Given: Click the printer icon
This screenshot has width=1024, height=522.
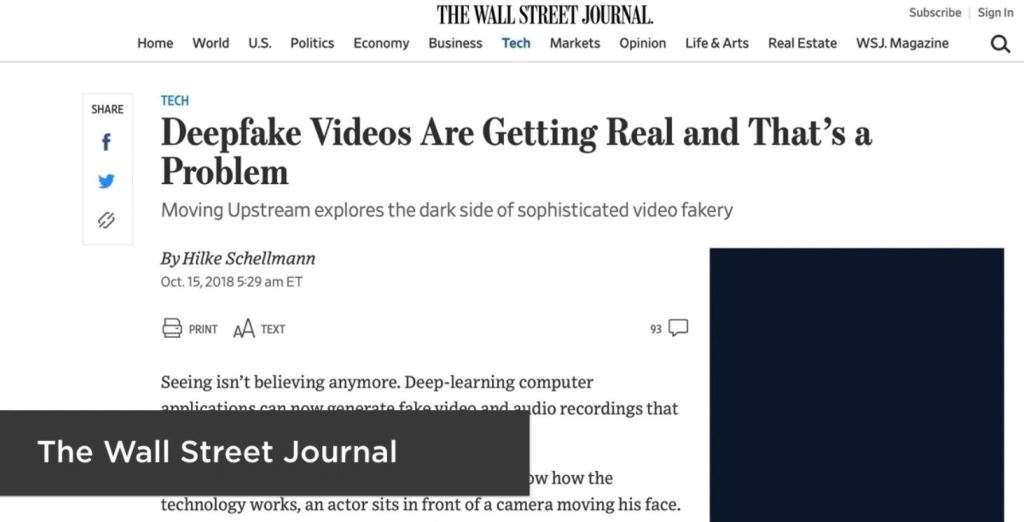Looking at the screenshot, I should [172, 328].
